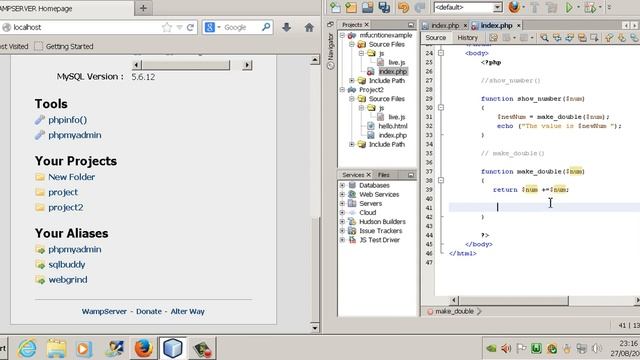Click the orange Undo arrow icon
This screenshot has width=640, height=360.
[403, 7]
